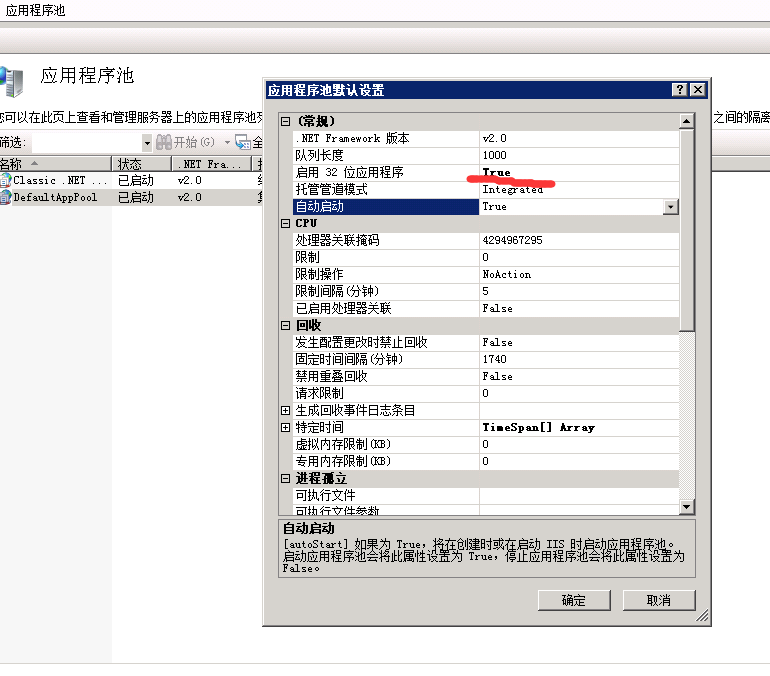Select the 启用 32 位应用程序 True value
The height and width of the screenshot is (676, 770).
[496, 173]
